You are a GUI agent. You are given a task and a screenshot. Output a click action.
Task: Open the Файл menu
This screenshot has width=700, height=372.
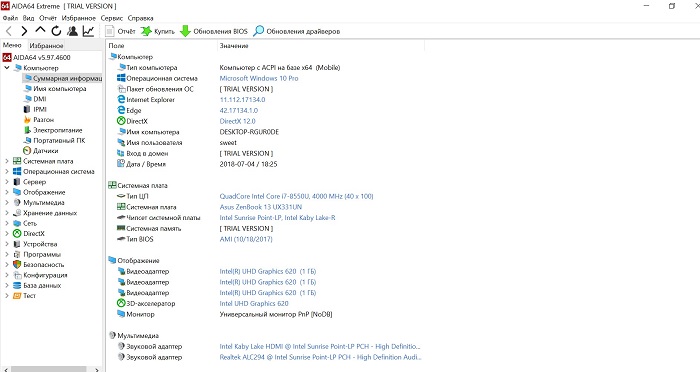pos(10,18)
